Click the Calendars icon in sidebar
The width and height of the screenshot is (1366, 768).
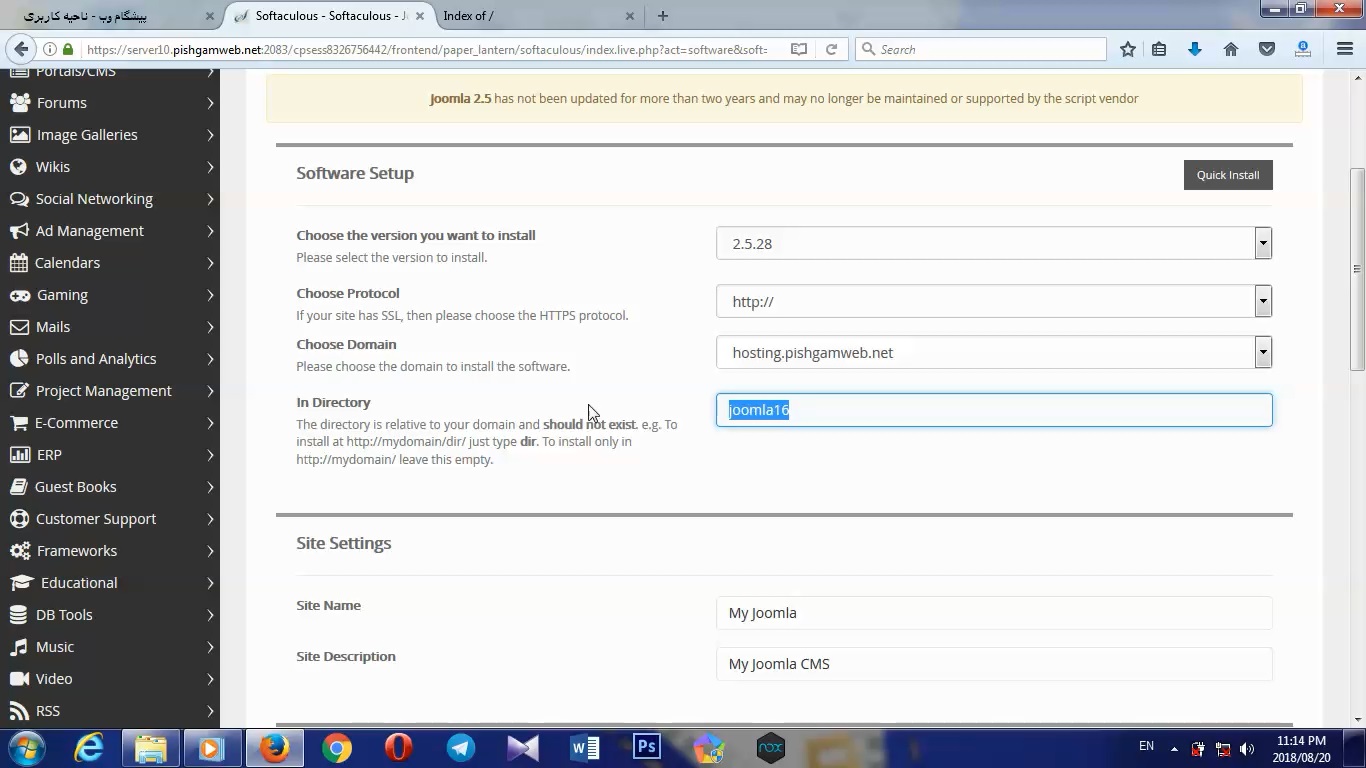18,263
